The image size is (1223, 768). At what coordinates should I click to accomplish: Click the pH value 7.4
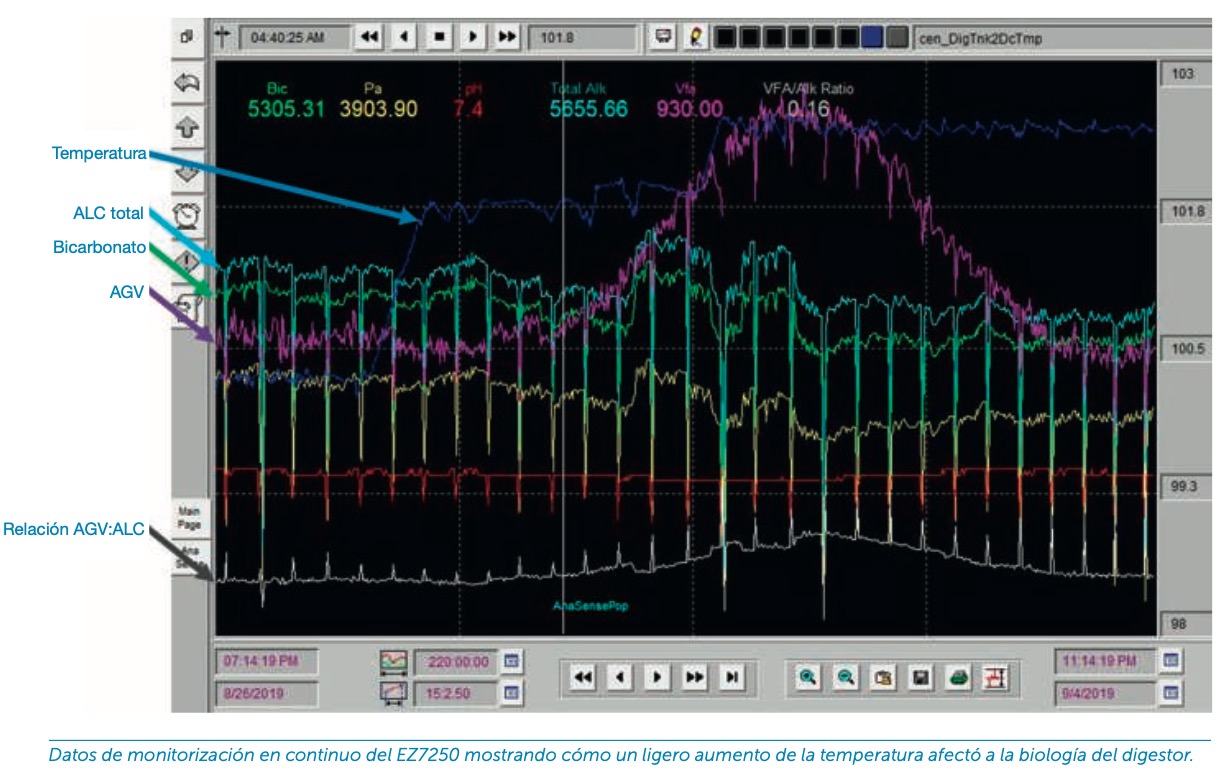[468, 108]
